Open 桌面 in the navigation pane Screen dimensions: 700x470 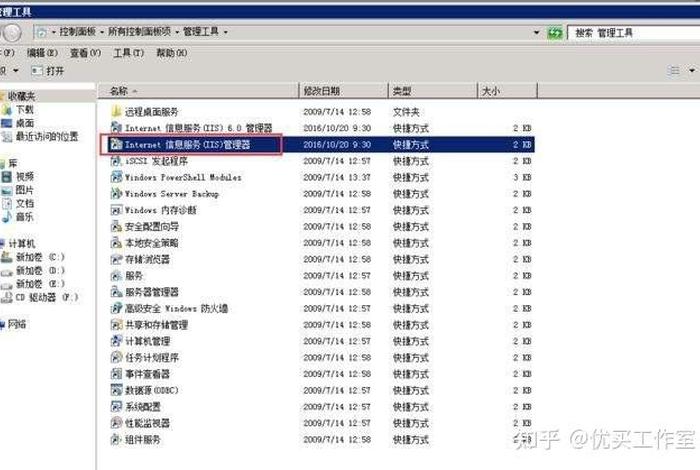coord(25,122)
